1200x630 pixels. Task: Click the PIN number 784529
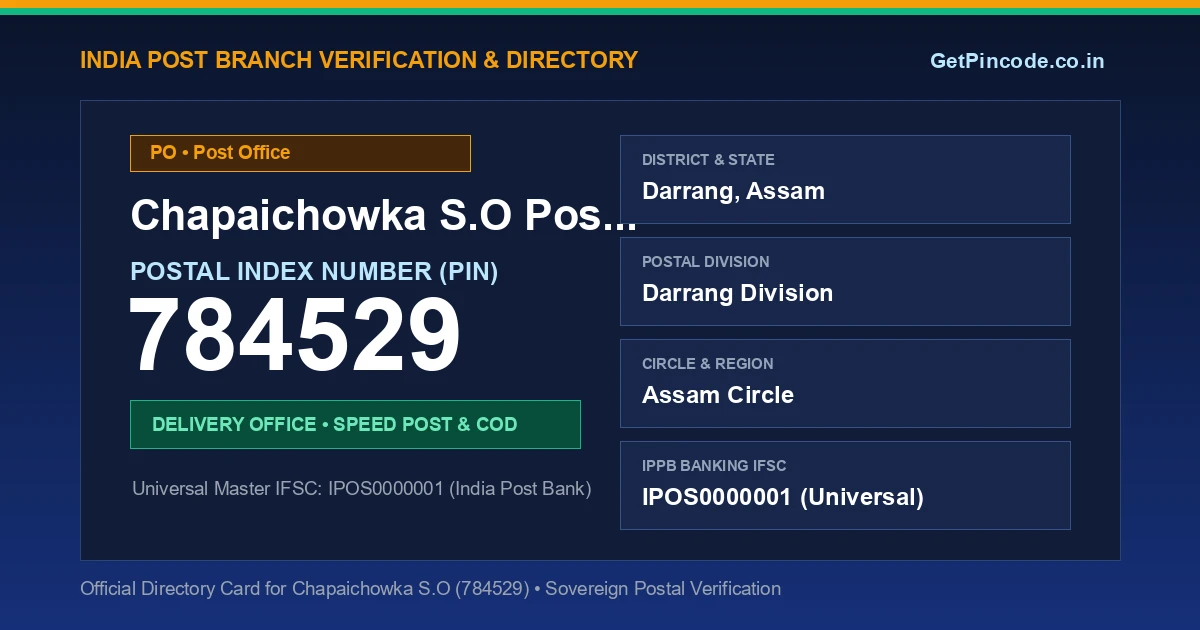295,336
